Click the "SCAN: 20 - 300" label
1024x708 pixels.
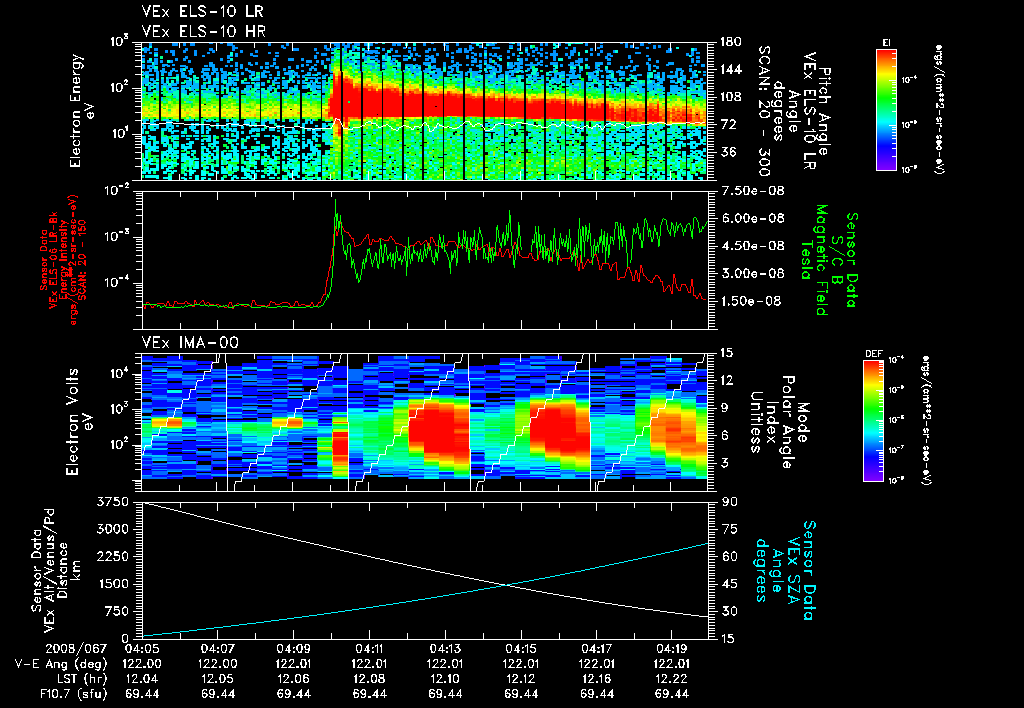tap(763, 111)
